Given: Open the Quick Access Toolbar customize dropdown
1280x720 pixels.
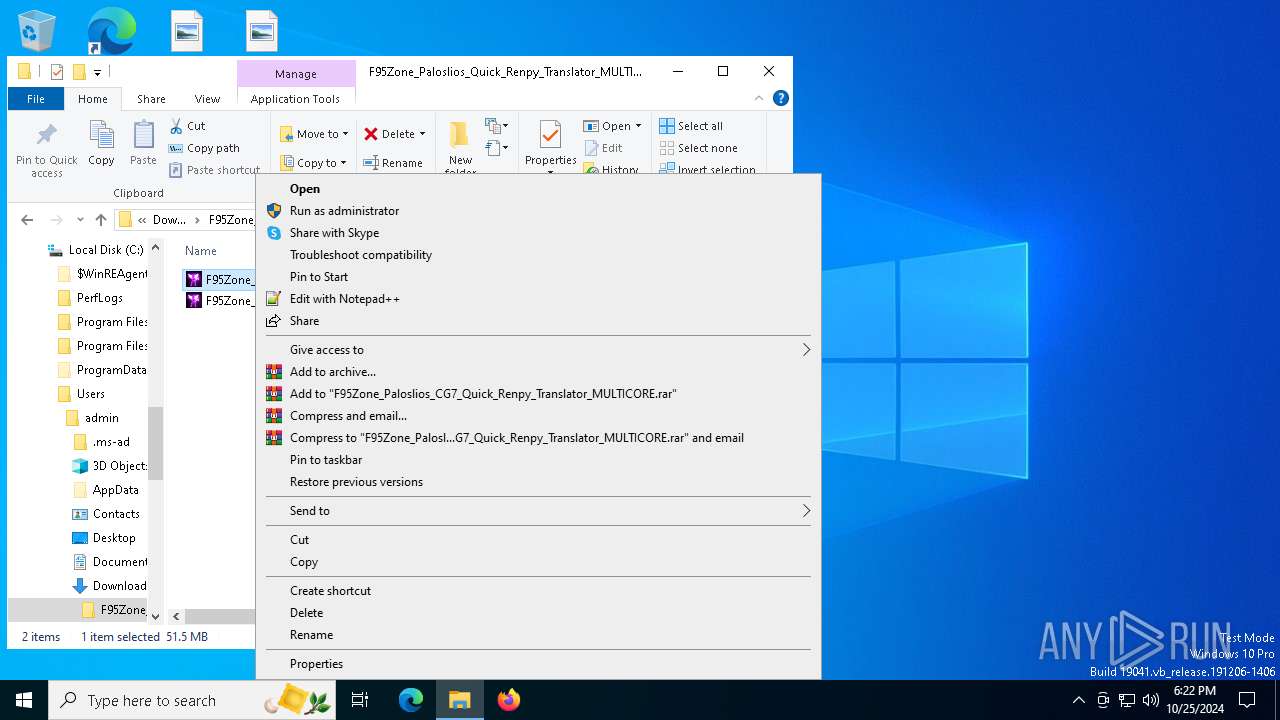Looking at the screenshot, I should 97,72.
